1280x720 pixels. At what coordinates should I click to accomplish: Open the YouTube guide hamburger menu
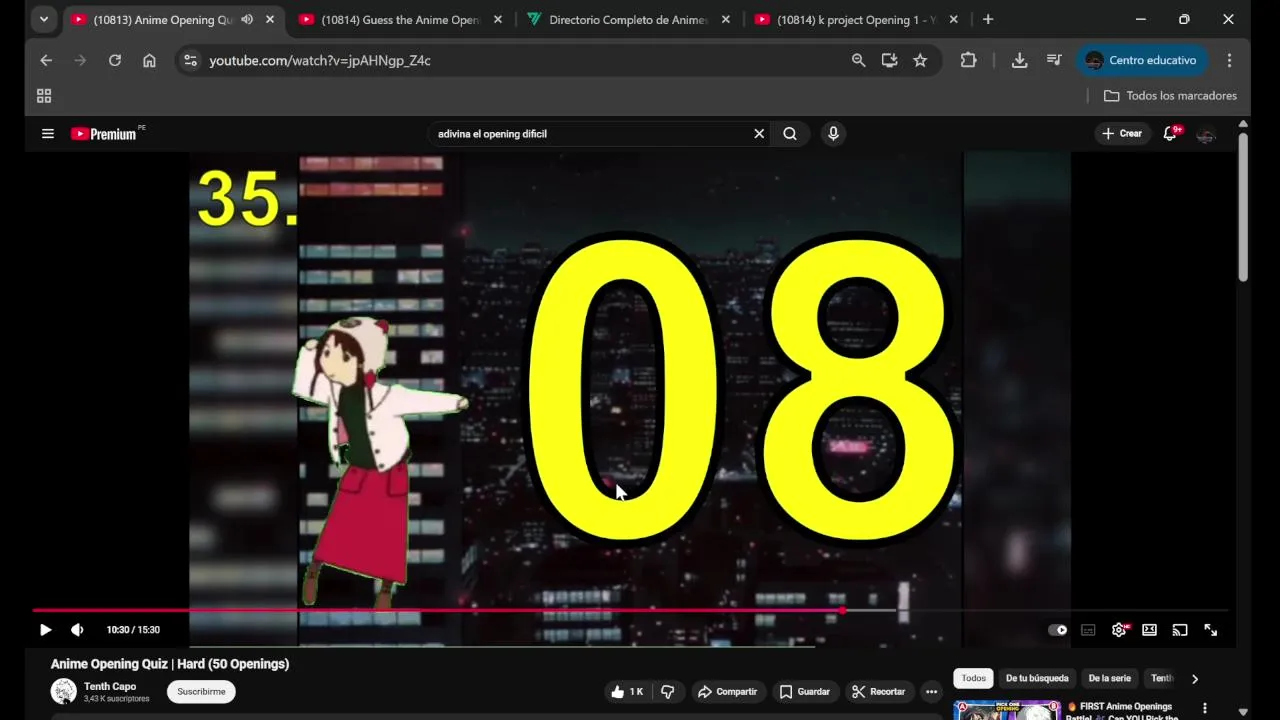coord(47,133)
